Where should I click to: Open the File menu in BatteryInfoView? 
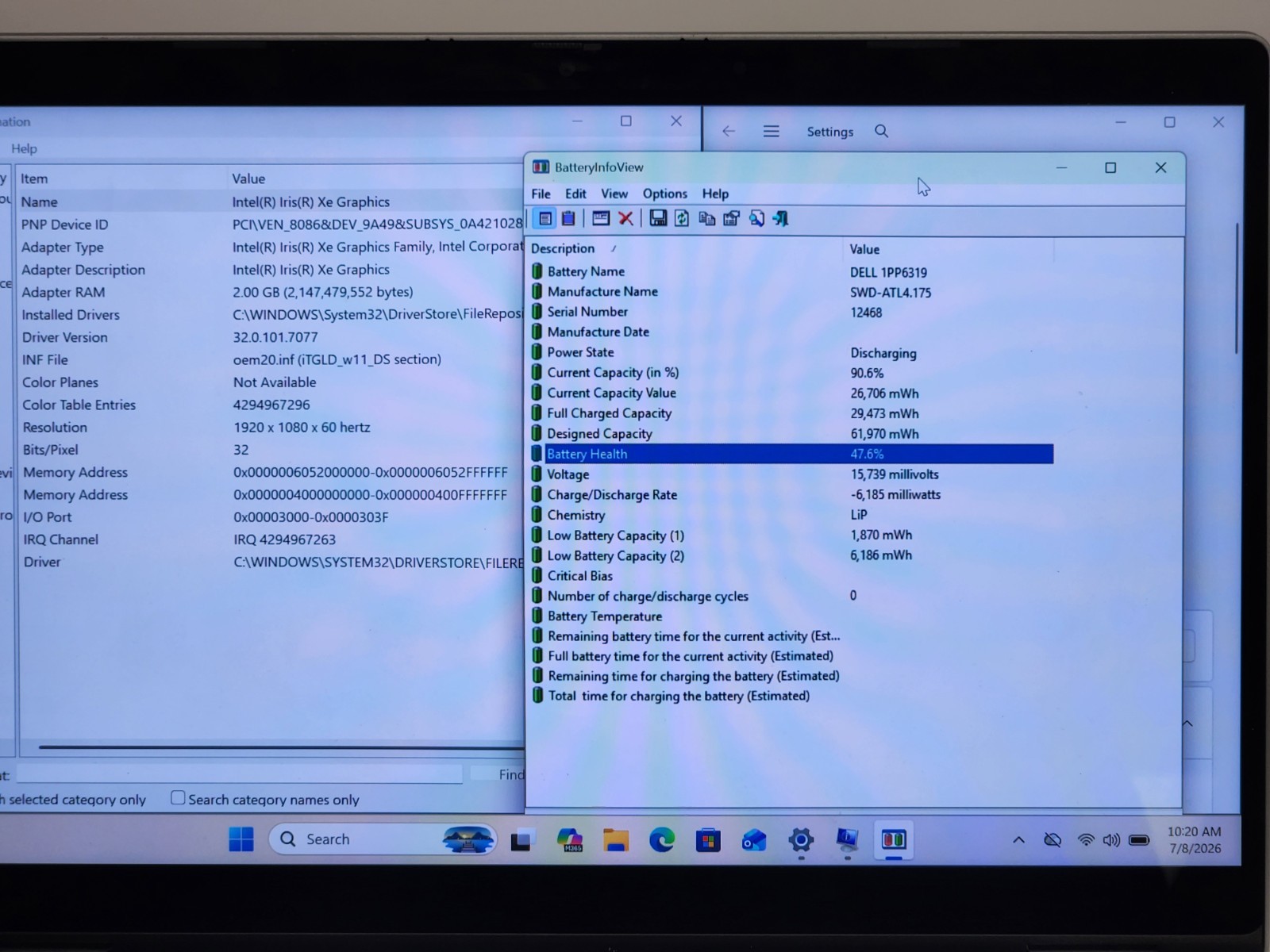click(541, 194)
